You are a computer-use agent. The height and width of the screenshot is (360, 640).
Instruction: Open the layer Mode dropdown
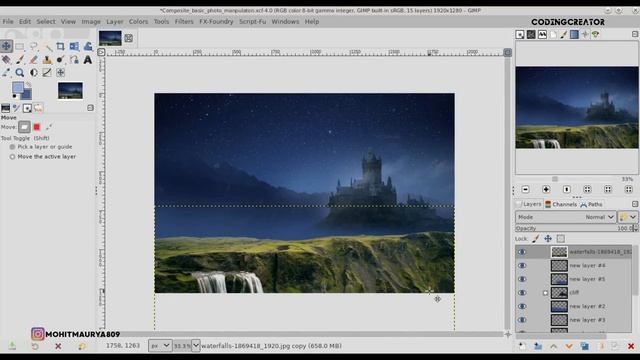(565, 217)
